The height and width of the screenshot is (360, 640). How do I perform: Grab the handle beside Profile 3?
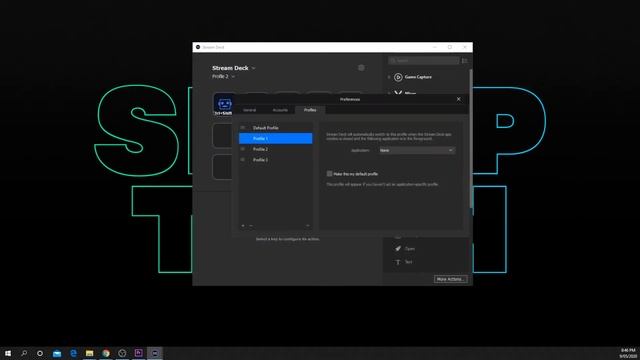(243, 160)
